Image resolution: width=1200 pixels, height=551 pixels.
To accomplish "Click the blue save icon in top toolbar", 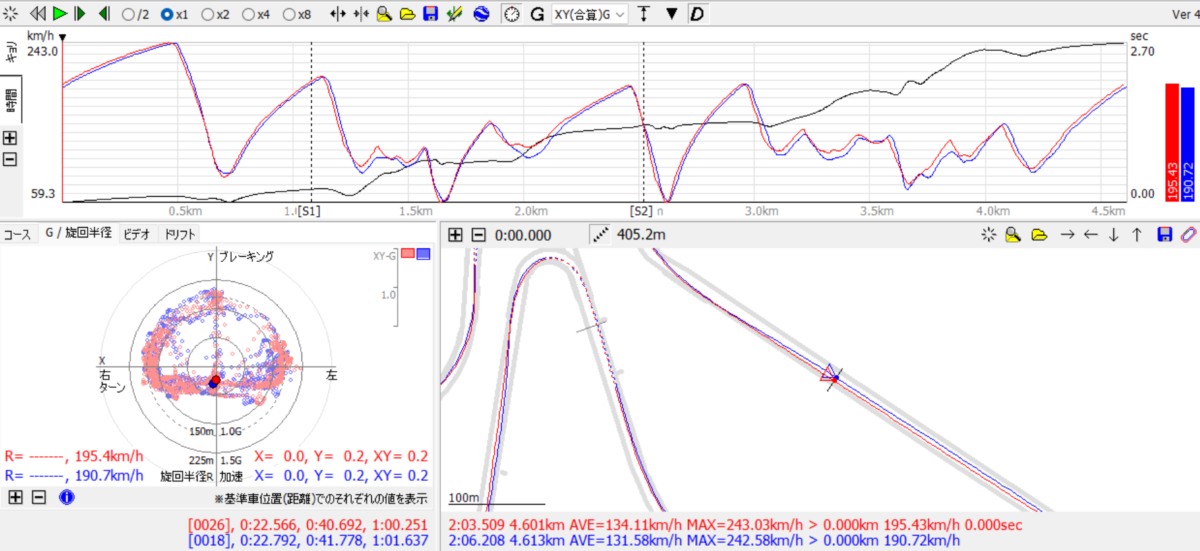I will [430, 15].
